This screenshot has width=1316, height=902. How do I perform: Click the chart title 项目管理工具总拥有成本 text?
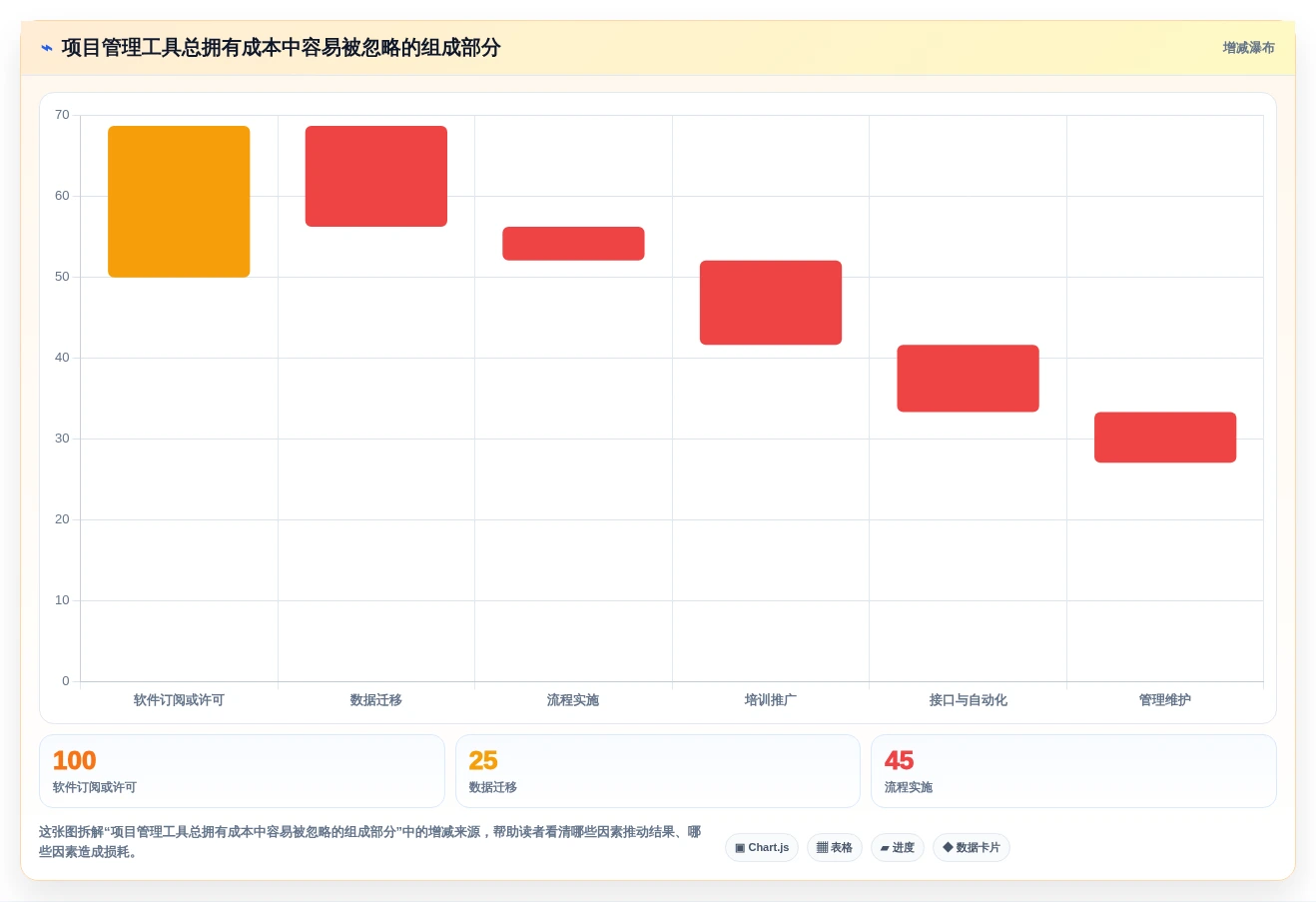tap(281, 48)
